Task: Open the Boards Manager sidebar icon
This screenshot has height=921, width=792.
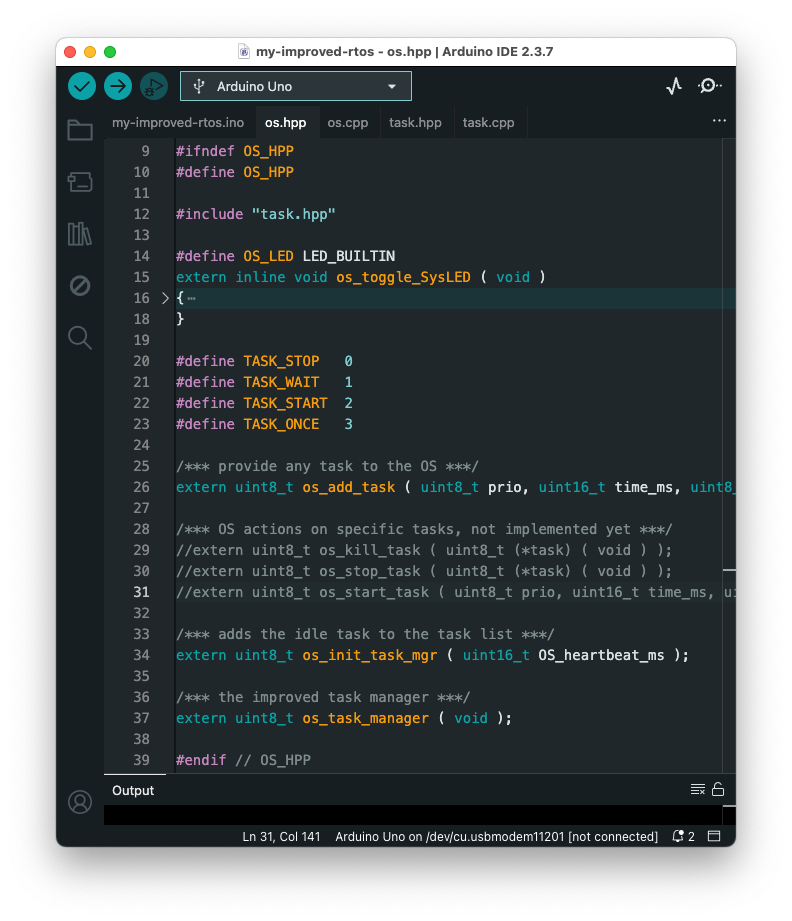Action: (80, 182)
